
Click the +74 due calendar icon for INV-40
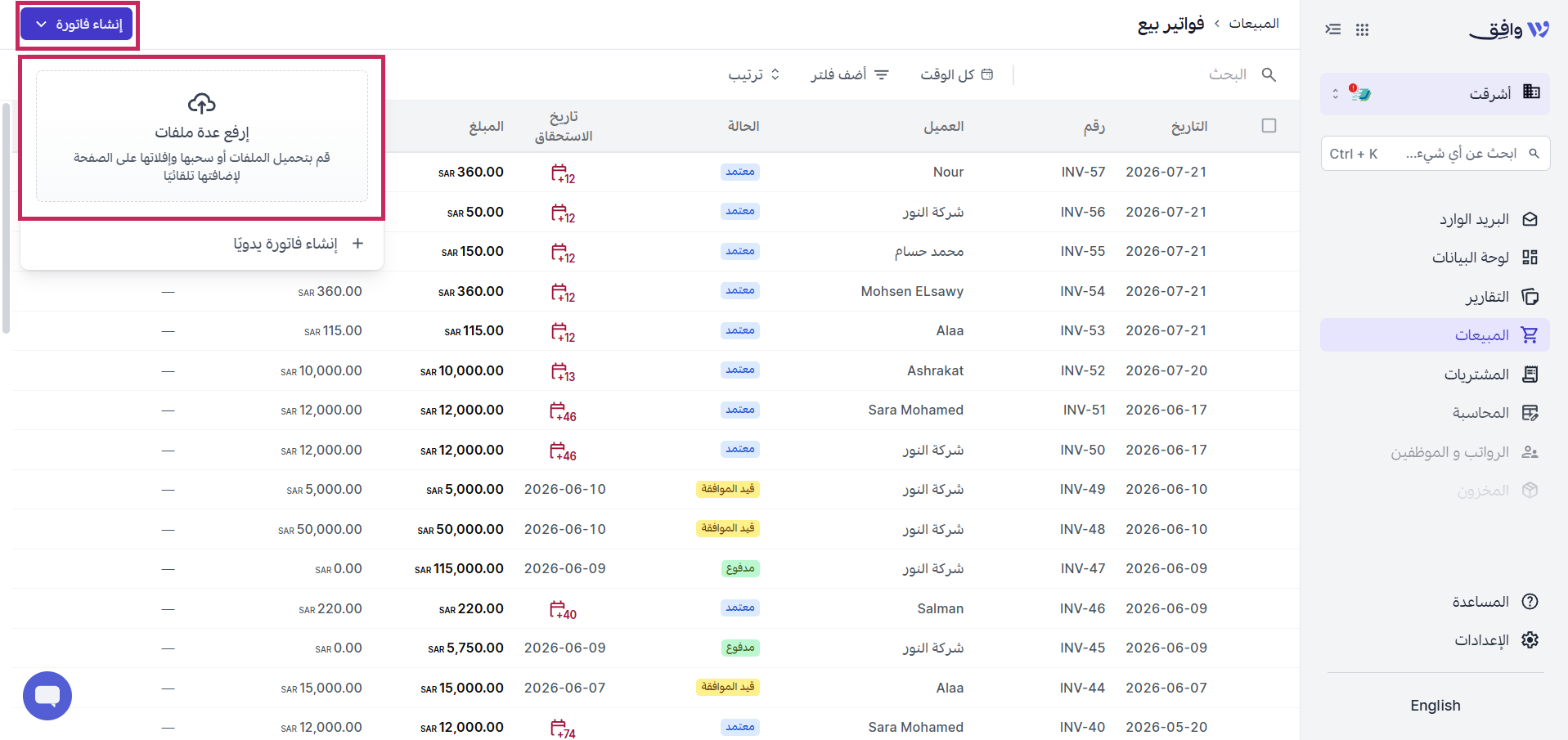(x=562, y=728)
